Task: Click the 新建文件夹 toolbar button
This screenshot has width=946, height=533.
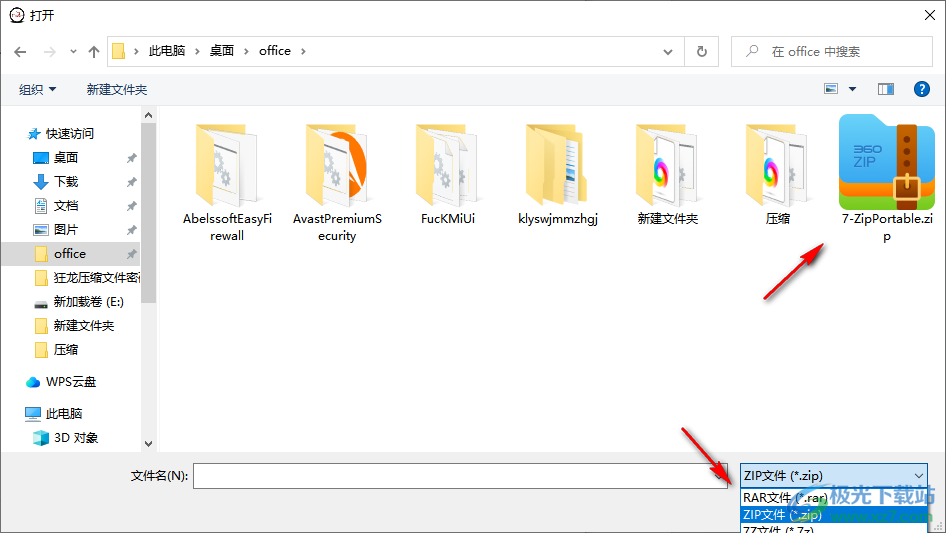Action: click(x=117, y=89)
